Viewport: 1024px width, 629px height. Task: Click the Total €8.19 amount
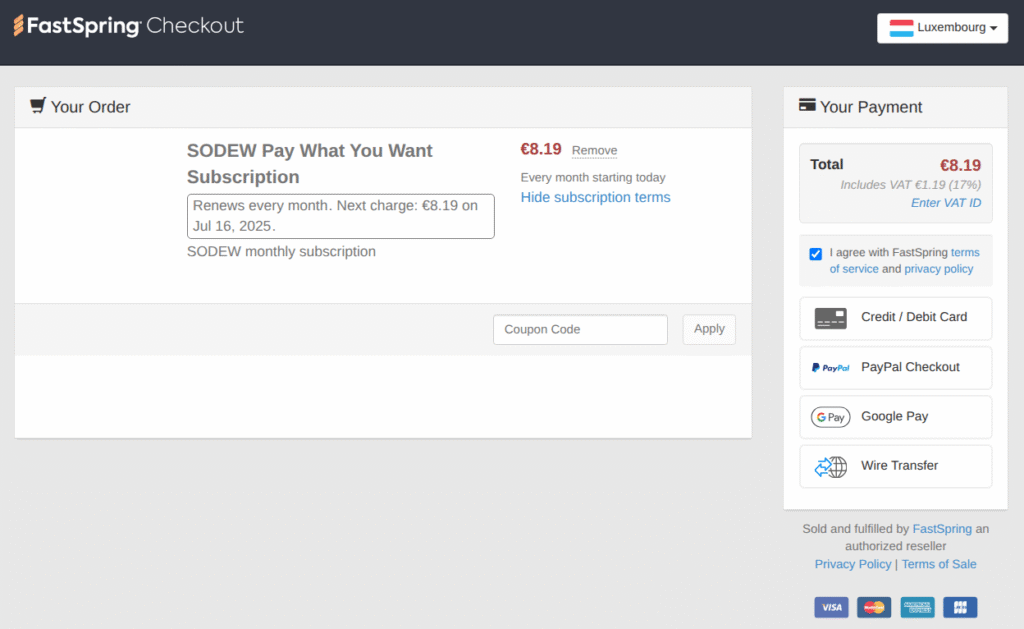[960, 165]
